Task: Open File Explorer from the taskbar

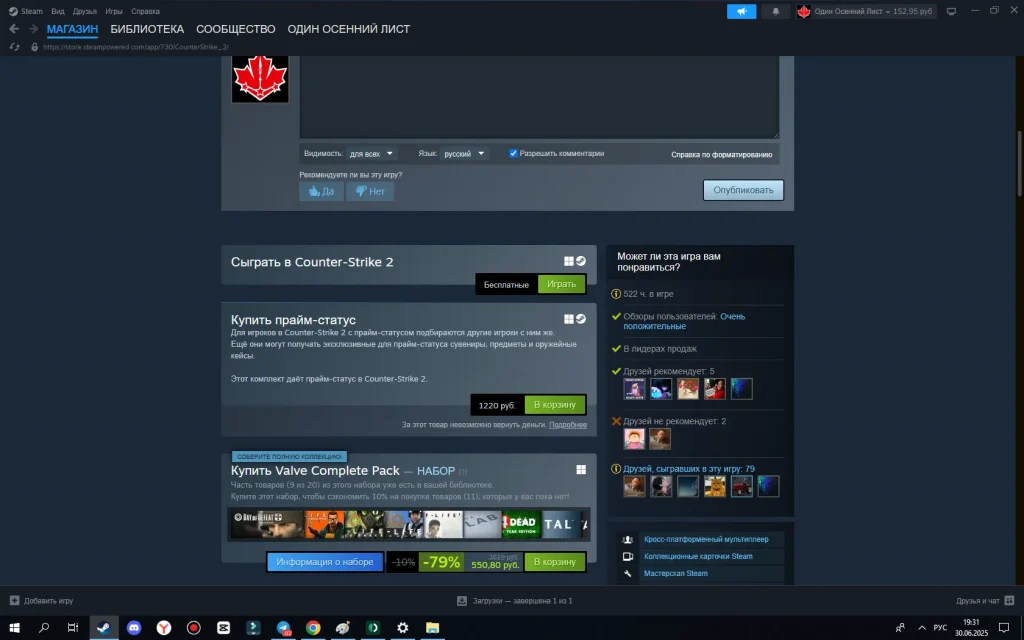Action: coord(432,628)
